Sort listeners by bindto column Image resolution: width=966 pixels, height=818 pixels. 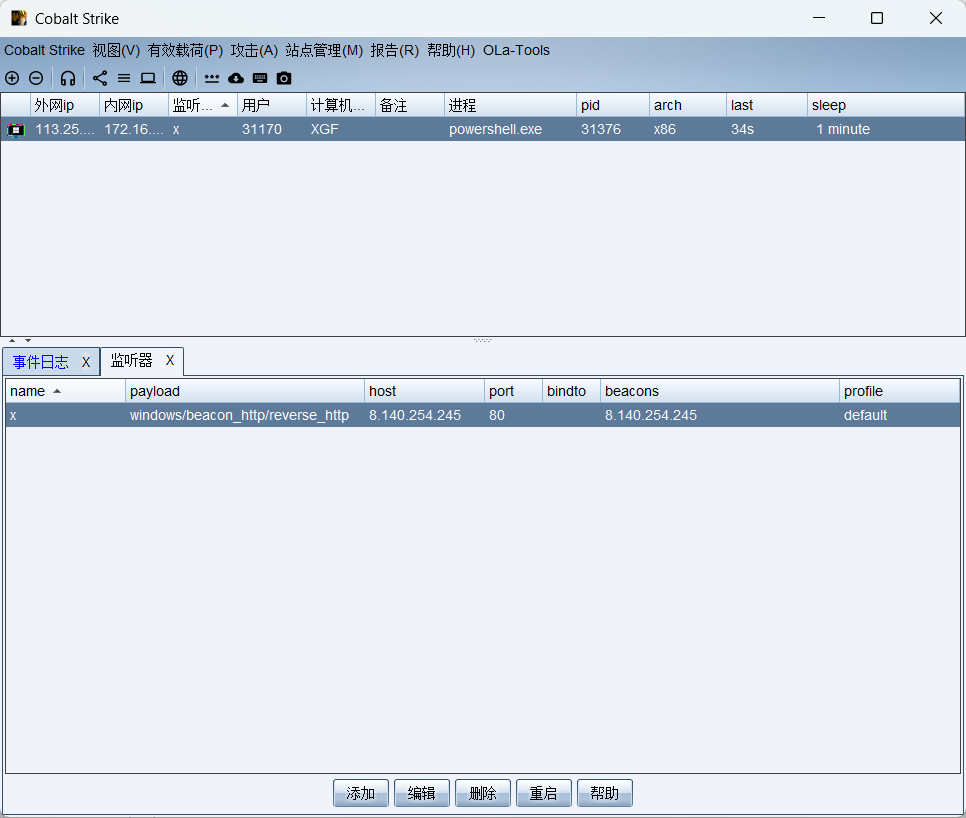[x=571, y=391]
